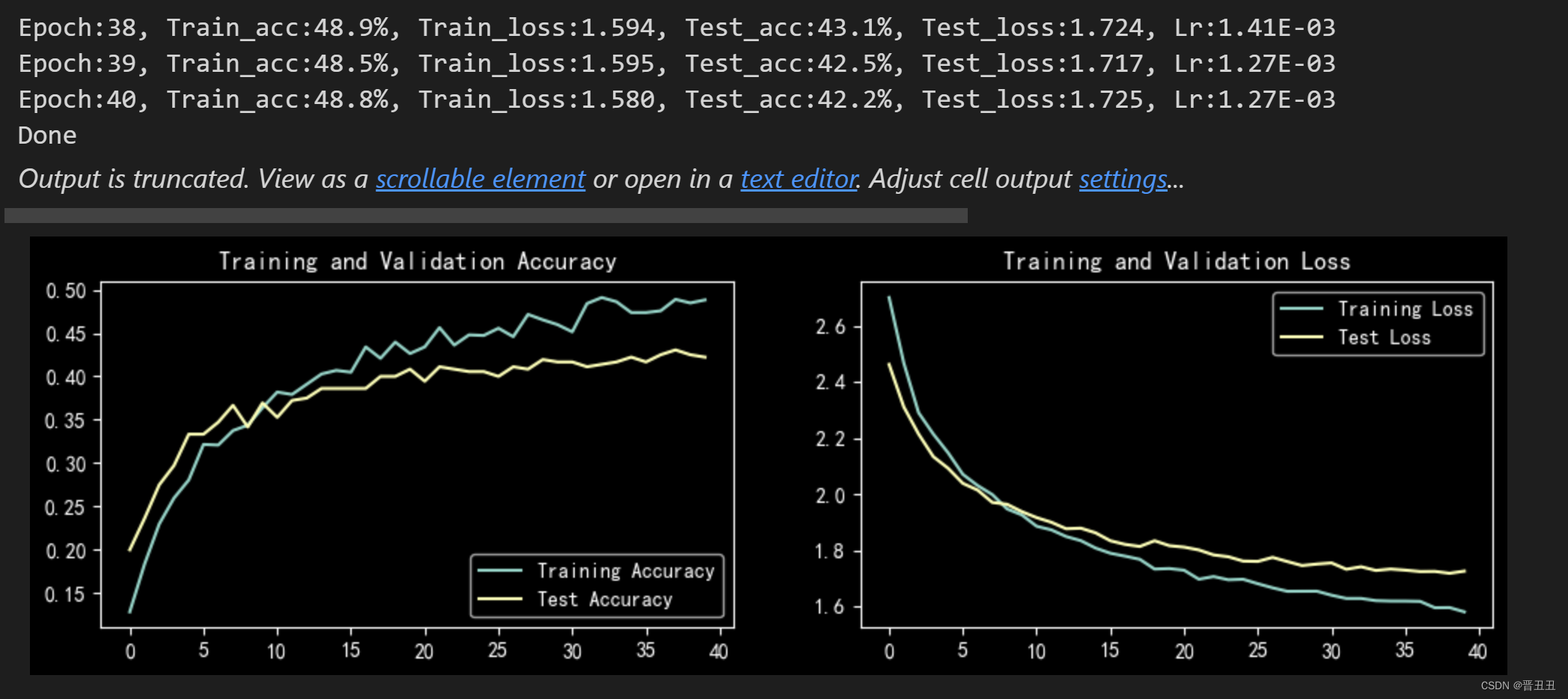Open the scrollable element link
Viewport: 1568px width, 699px height.
pyautogui.click(x=481, y=179)
